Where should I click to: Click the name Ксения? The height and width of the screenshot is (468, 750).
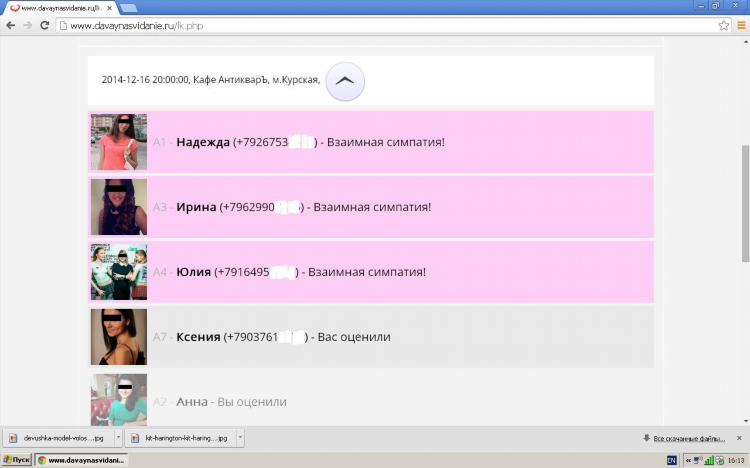click(198, 337)
